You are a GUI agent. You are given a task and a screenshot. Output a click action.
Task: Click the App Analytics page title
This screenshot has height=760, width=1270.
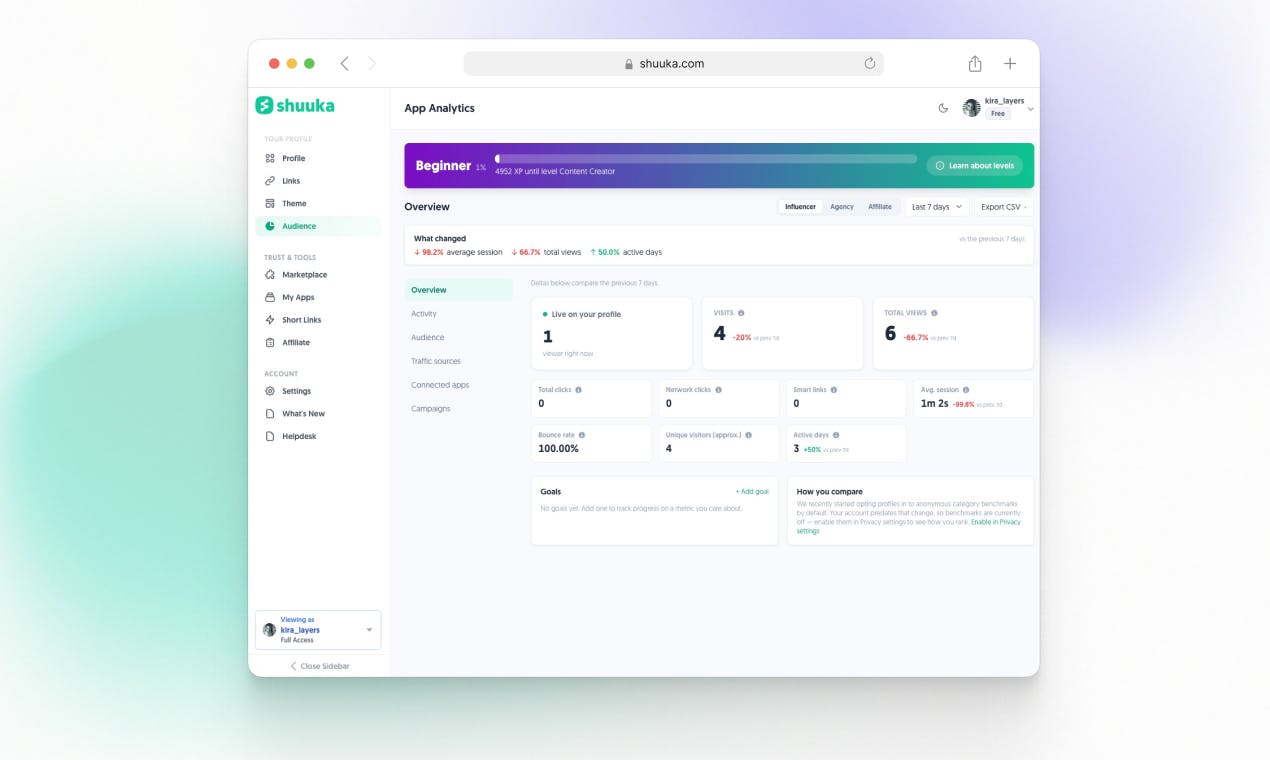pos(439,108)
